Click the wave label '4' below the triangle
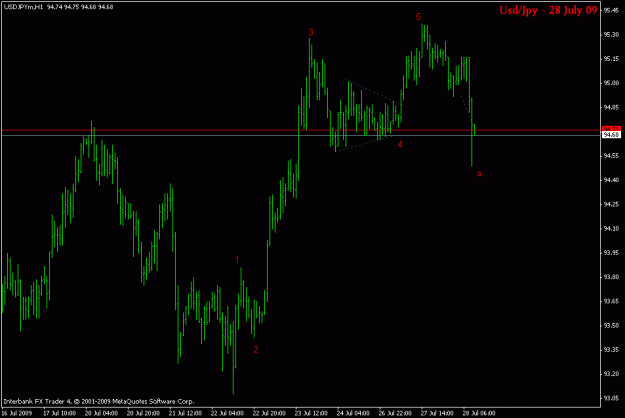625x418 pixels. click(400, 144)
